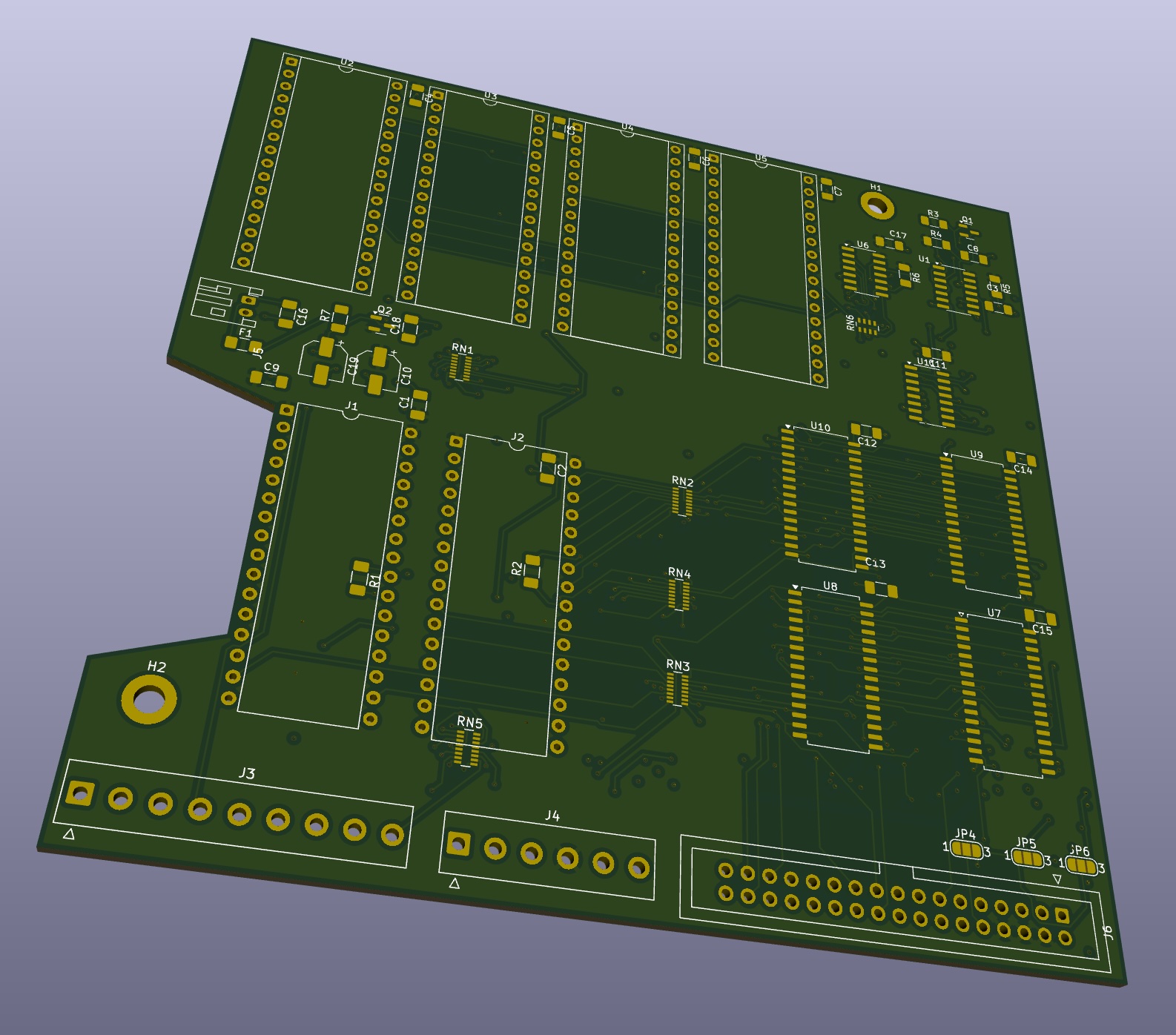Click the R2 resistor pads
Screen dimensions: 1176x1035
pos(532,570)
